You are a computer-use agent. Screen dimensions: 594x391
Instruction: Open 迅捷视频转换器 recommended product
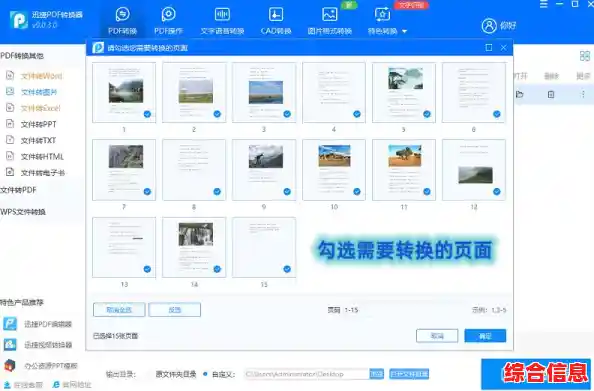pyautogui.click(x=38, y=344)
